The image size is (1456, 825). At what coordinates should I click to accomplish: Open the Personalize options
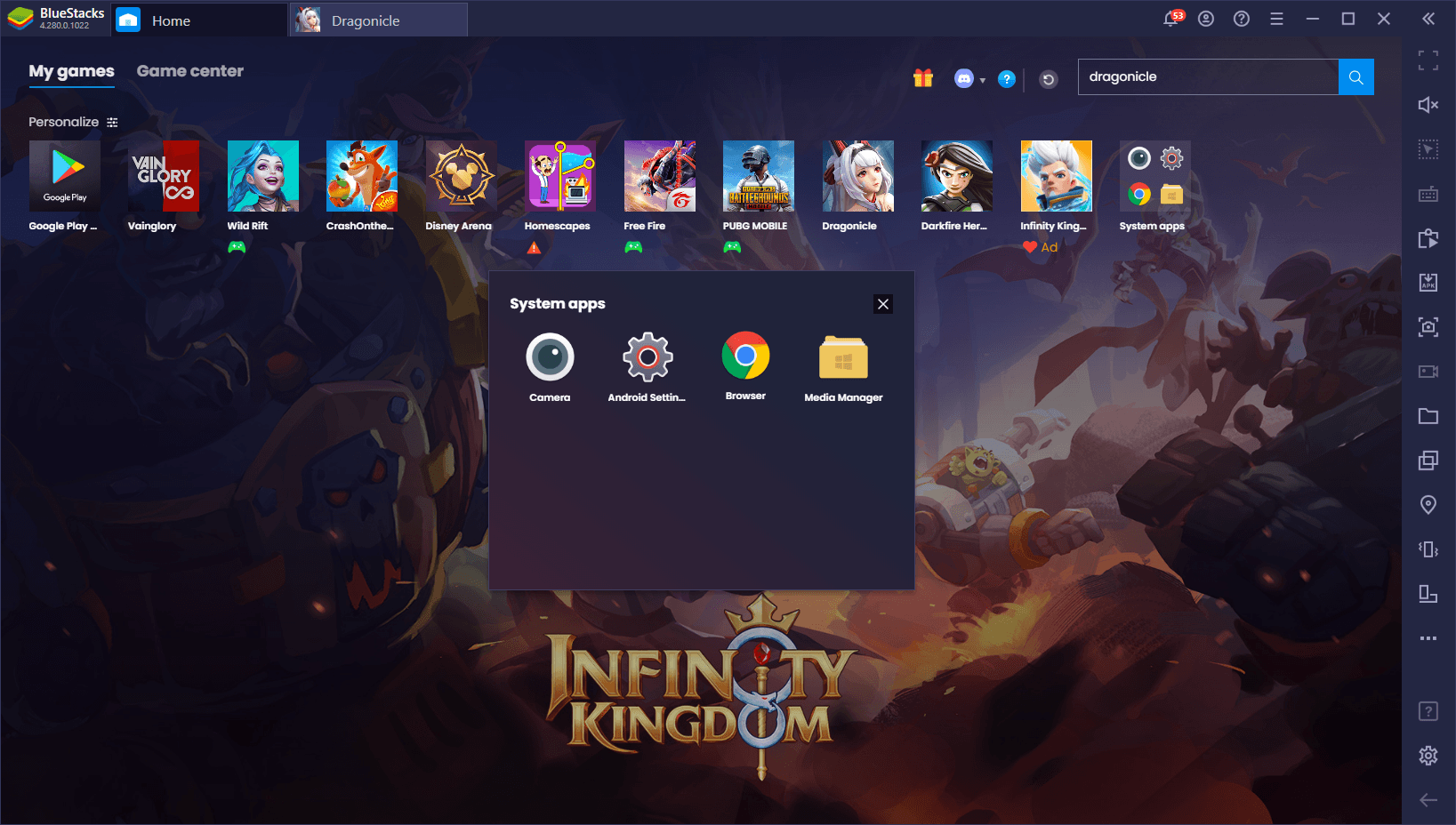click(x=73, y=122)
